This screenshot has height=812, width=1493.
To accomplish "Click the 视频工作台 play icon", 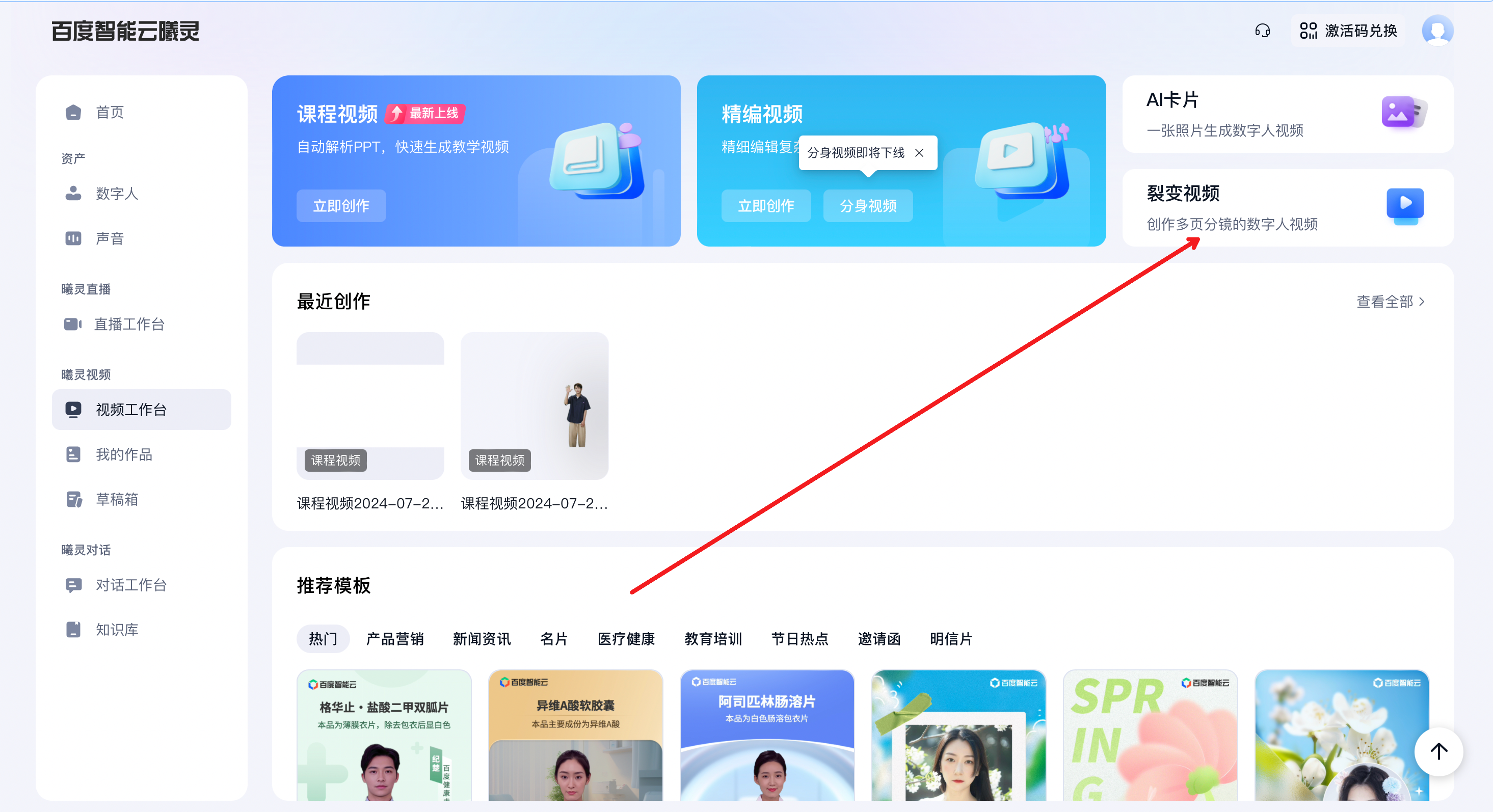I will (73, 409).
